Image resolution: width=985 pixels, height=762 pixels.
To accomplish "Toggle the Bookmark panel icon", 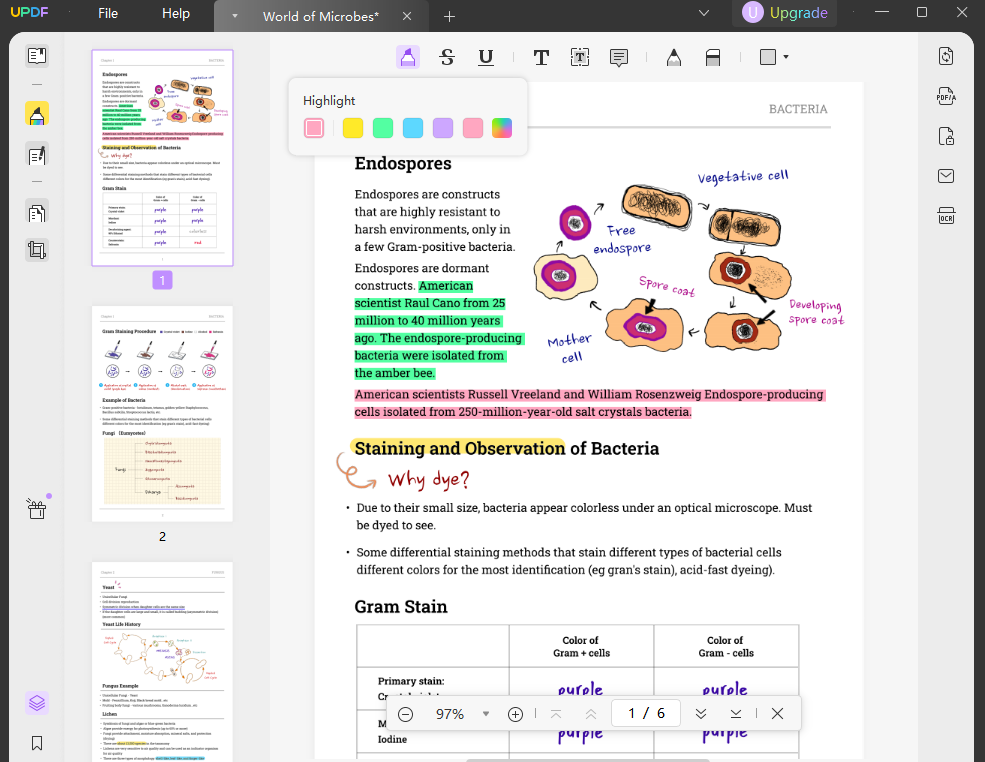I will point(37,743).
